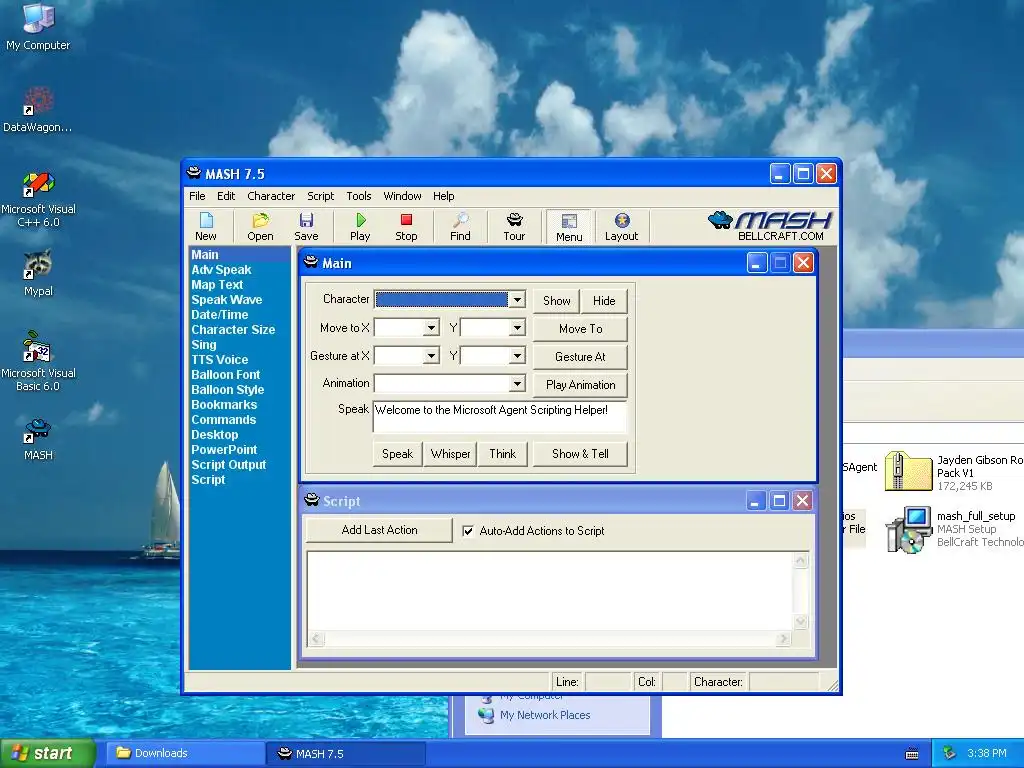Select TTS Voice in the side panel
This screenshot has width=1024, height=768.
pyautogui.click(x=219, y=360)
